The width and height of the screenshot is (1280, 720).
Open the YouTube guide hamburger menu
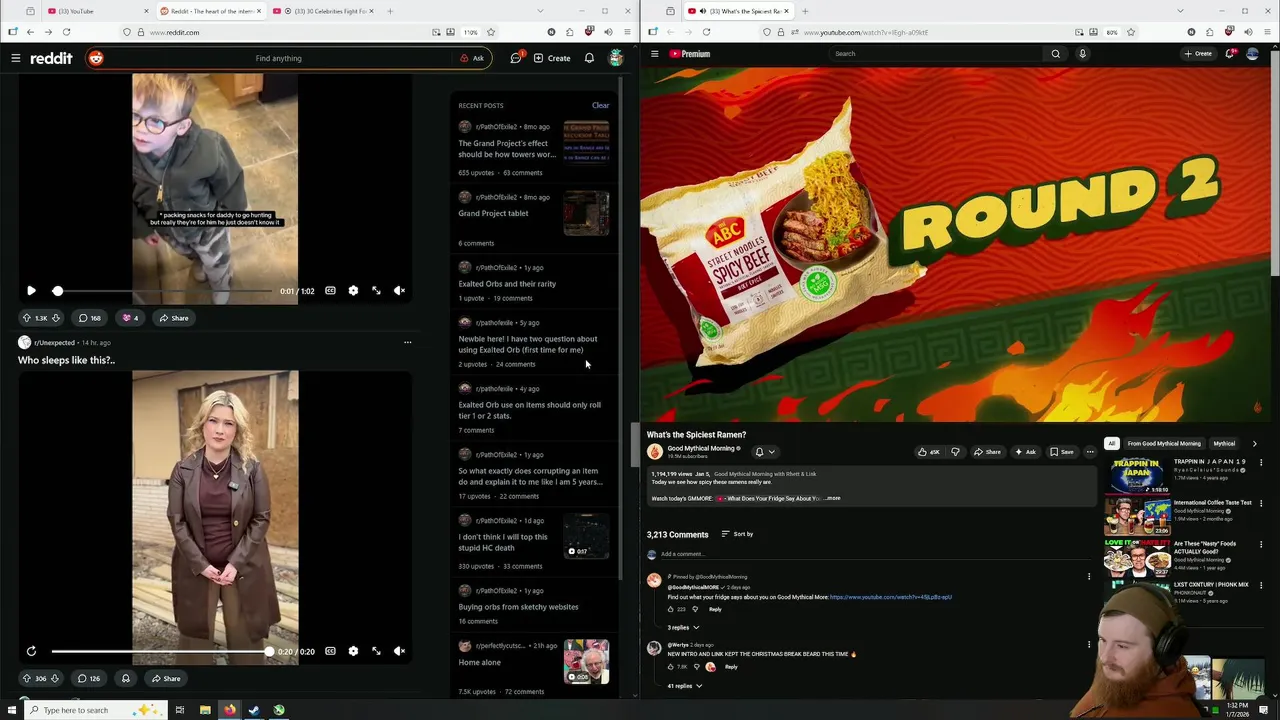[654, 54]
